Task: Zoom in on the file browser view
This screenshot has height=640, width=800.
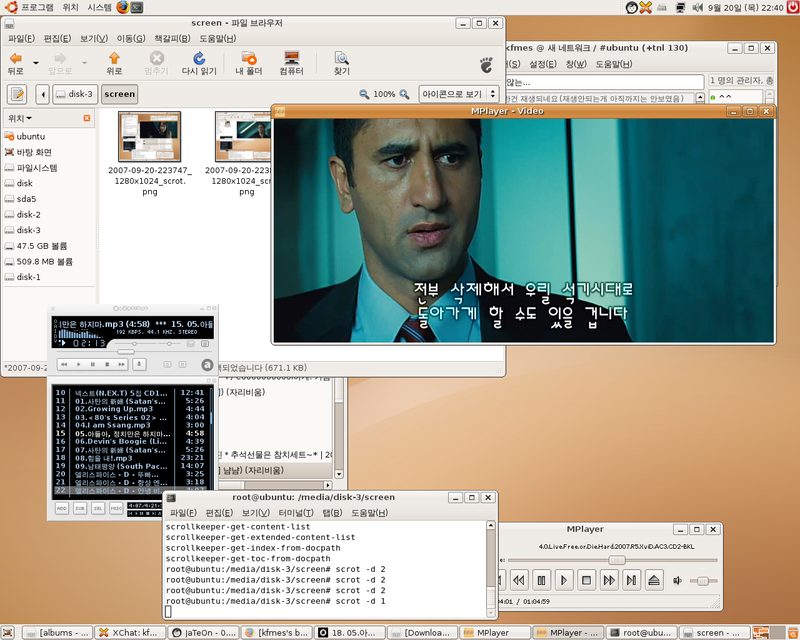Action: coord(404,94)
